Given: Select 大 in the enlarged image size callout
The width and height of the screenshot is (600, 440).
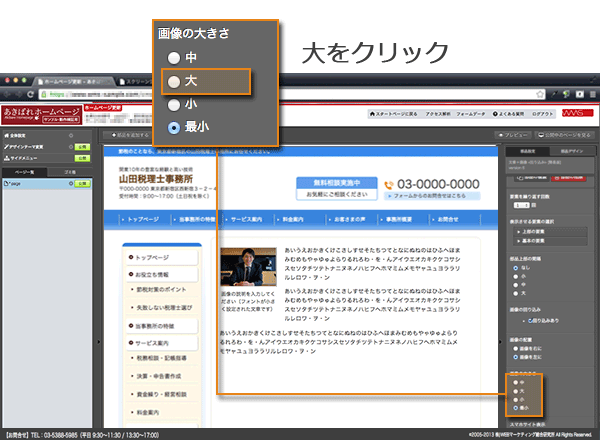Looking at the screenshot, I should click(177, 80).
